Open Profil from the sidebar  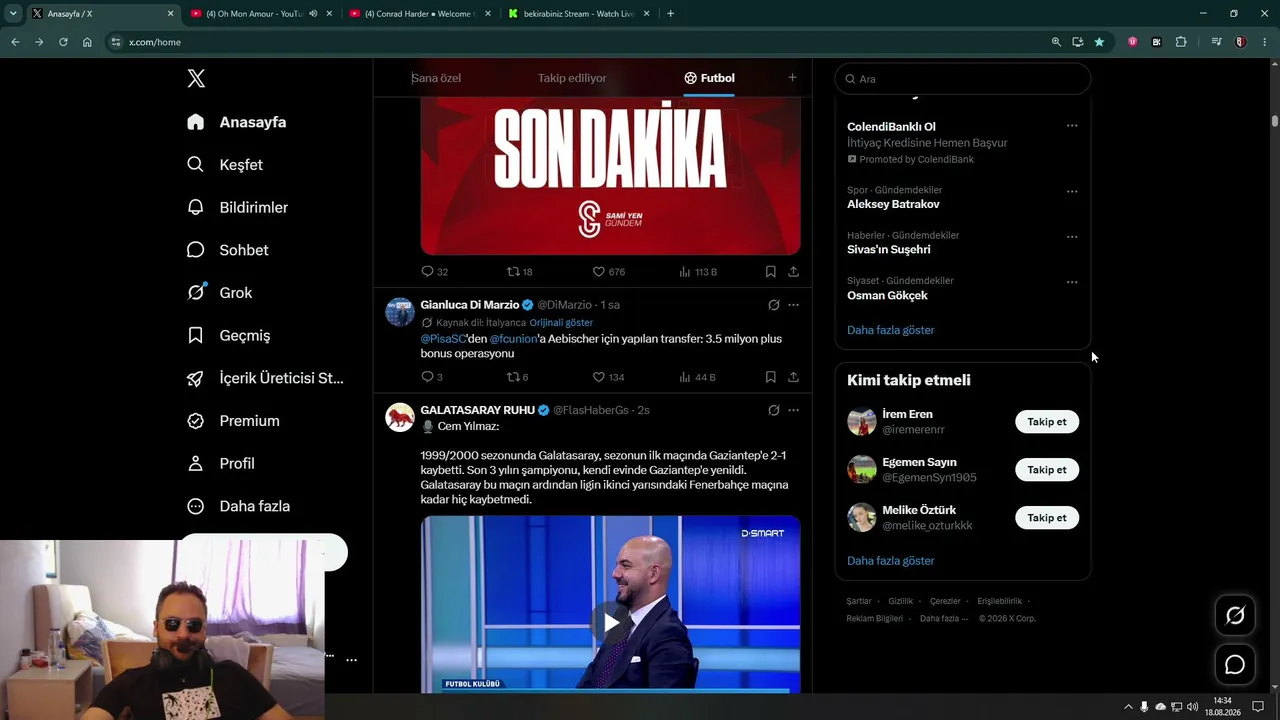(221, 464)
